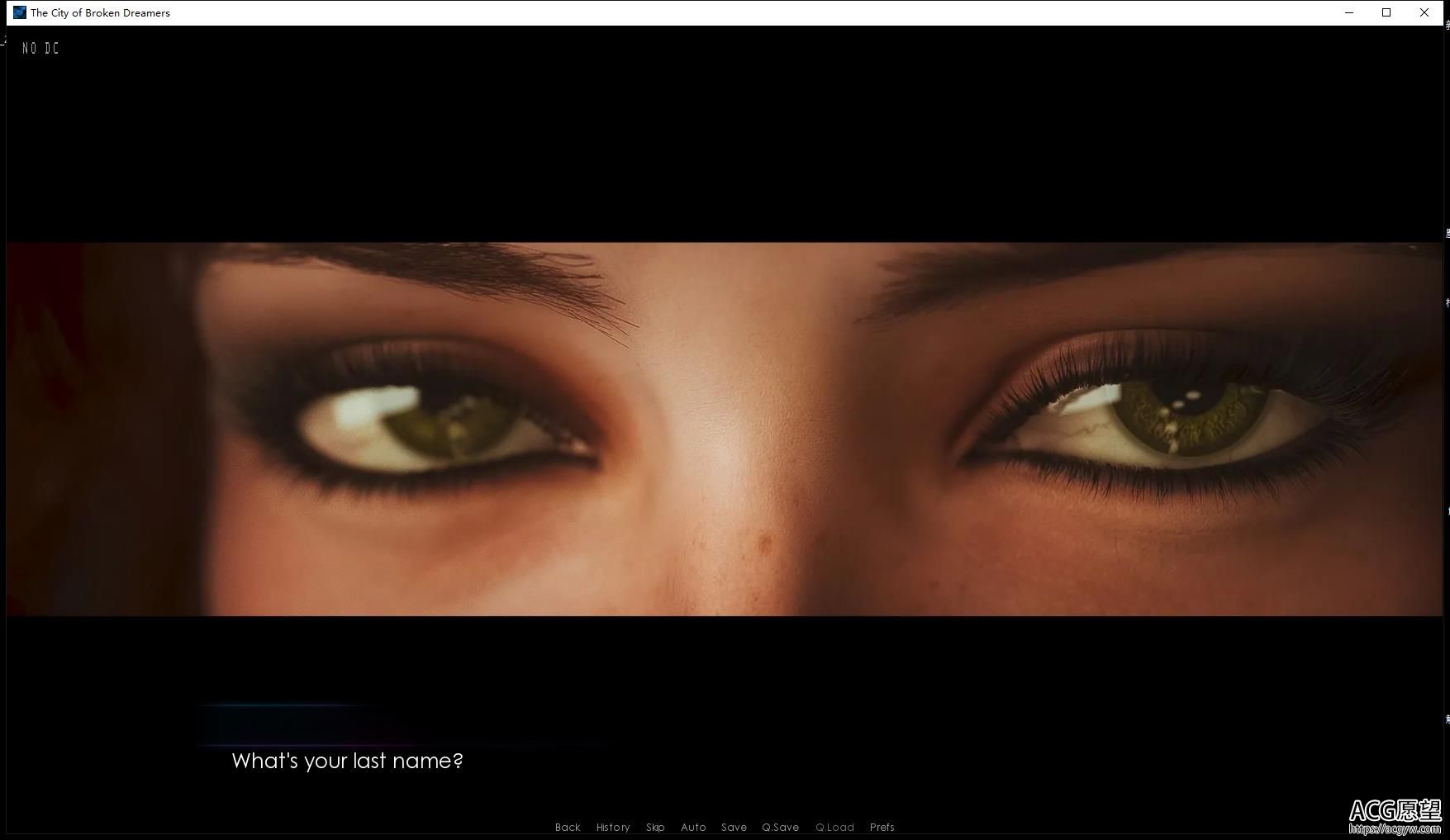Quick load with Q.Load

coord(834,827)
